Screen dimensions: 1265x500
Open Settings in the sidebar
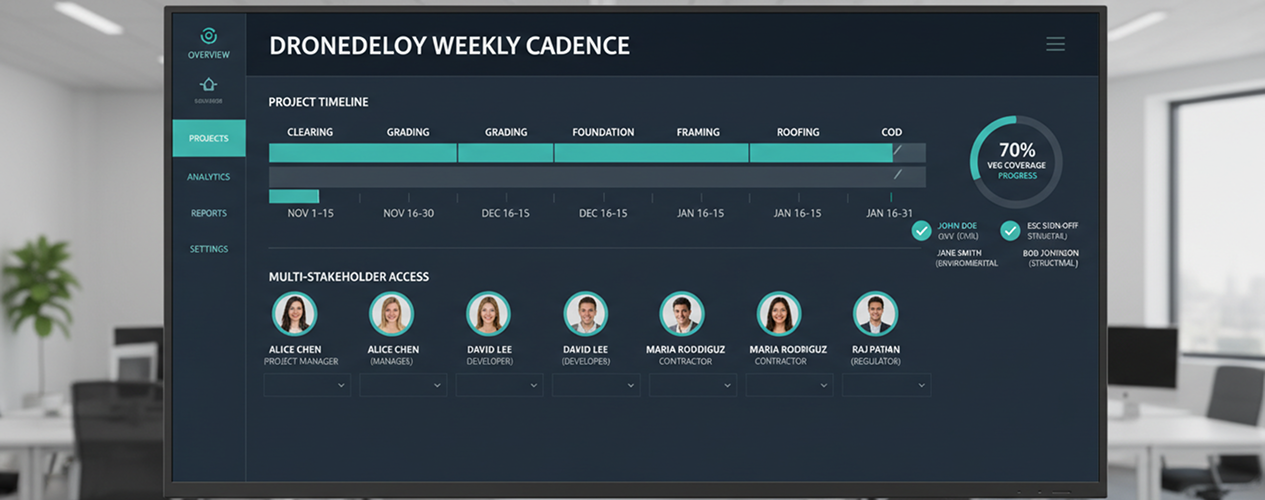click(209, 249)
